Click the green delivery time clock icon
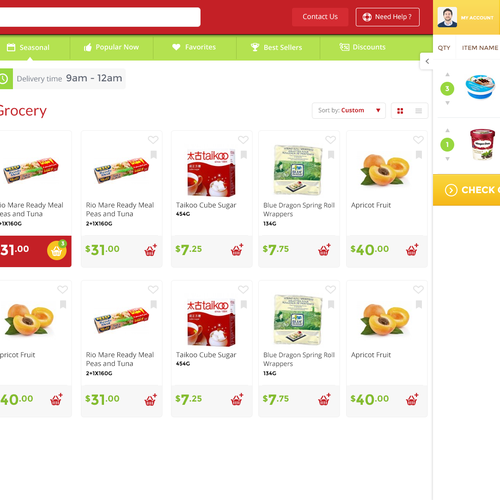 point(5,79)
